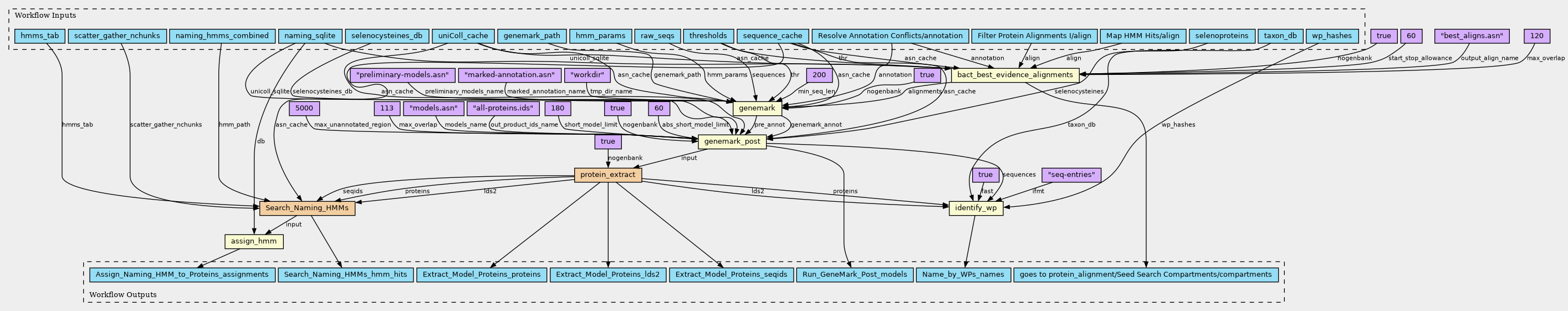Click the Name_by_WPs_names output node

[963, 274]
